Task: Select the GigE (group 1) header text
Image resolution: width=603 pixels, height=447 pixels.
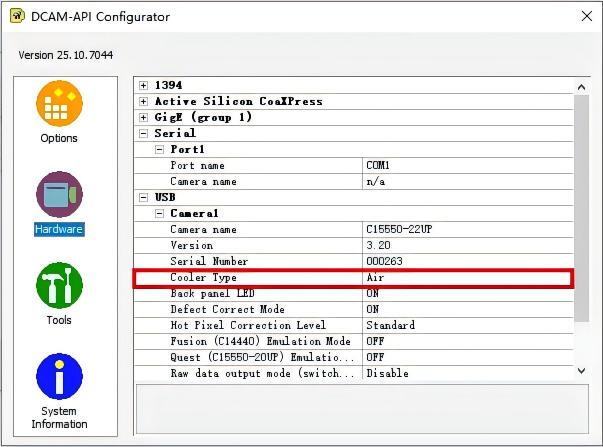Action: (x=203, y=117)
